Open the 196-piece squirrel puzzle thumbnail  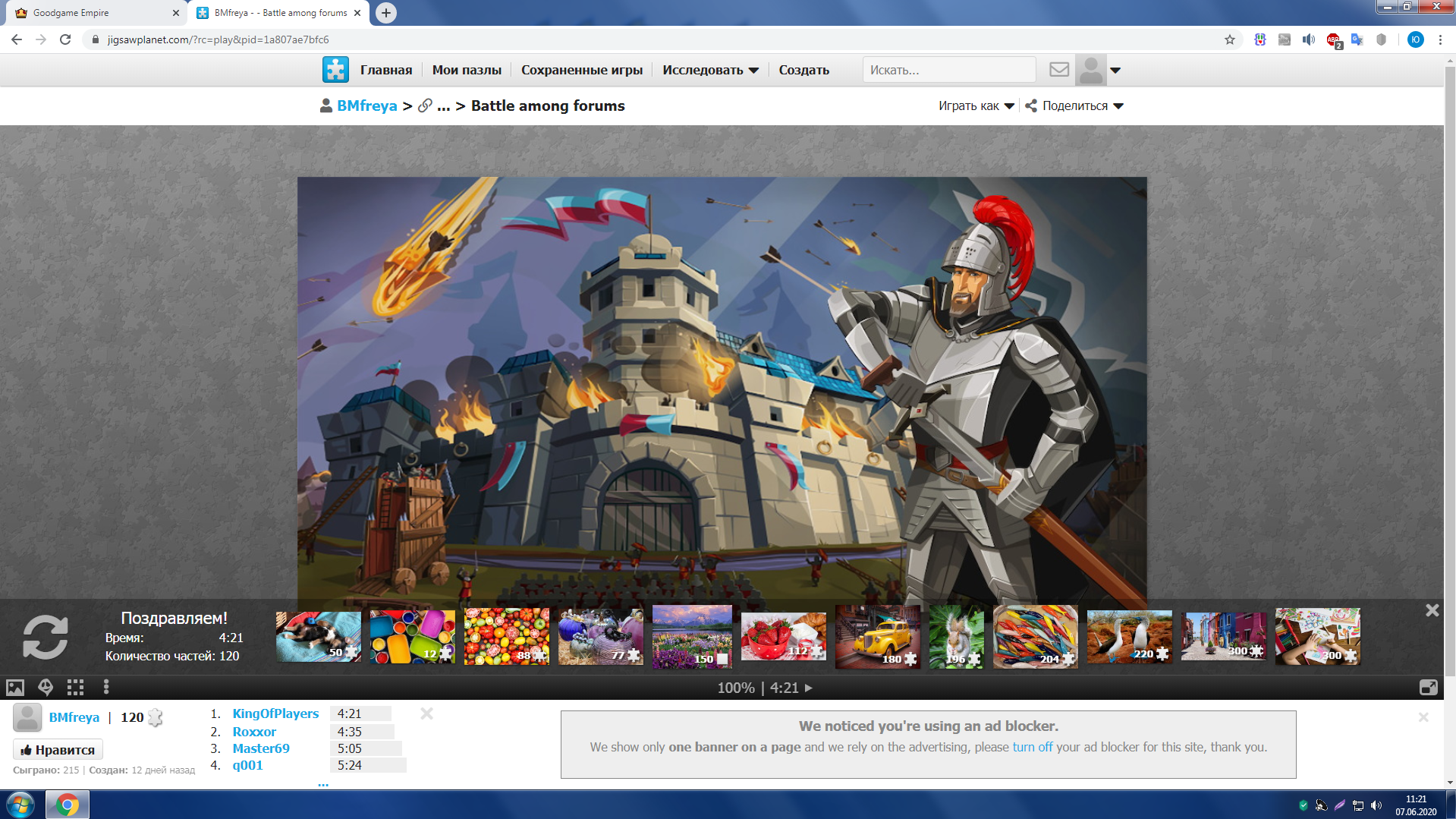[957, 637]
